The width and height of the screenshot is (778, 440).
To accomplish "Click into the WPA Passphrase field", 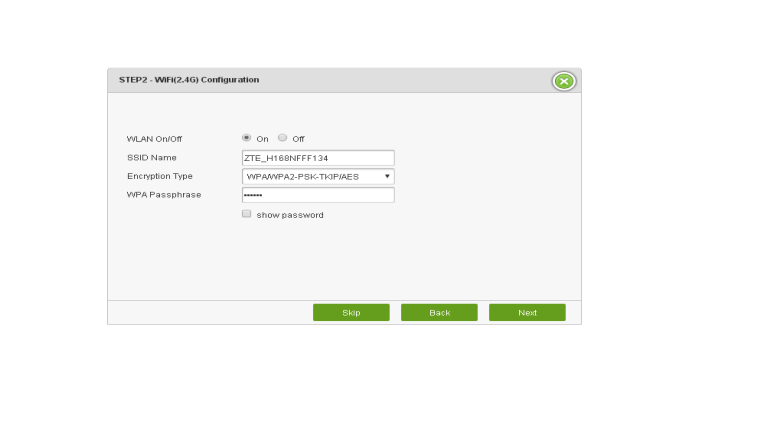I will coord(318,195).
